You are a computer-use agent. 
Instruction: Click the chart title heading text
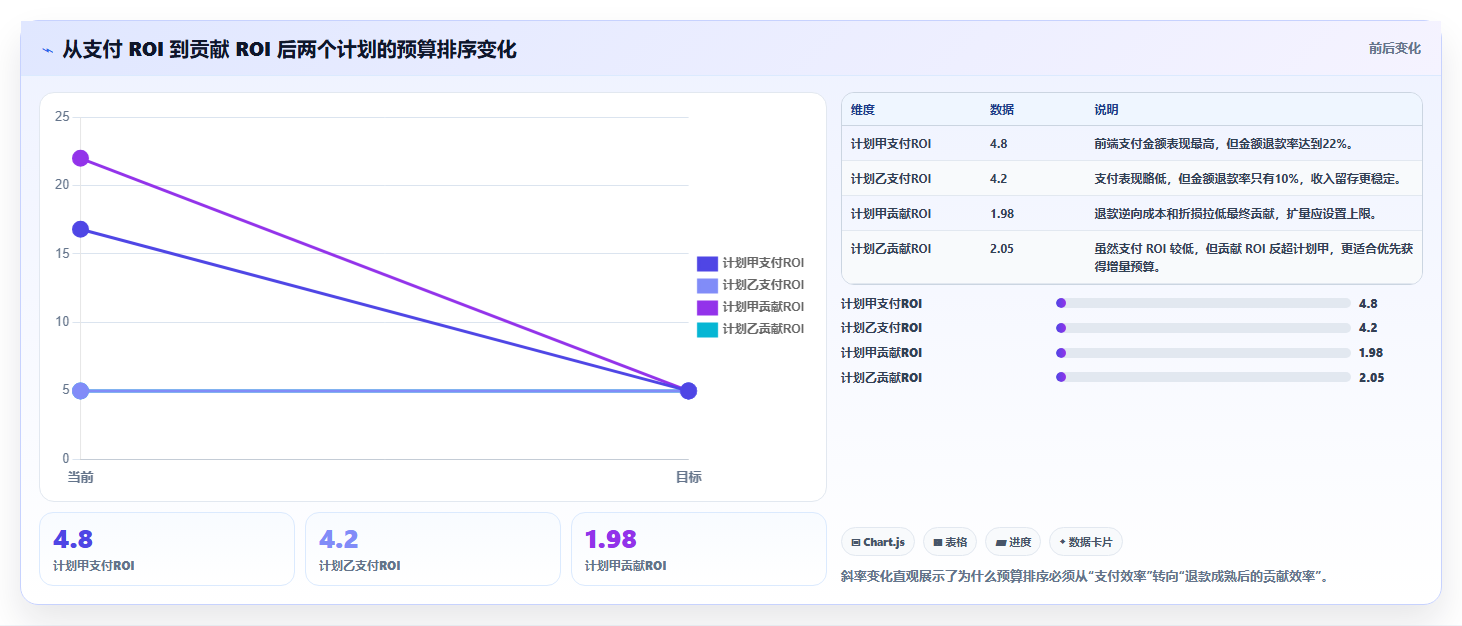click(289, 50)
